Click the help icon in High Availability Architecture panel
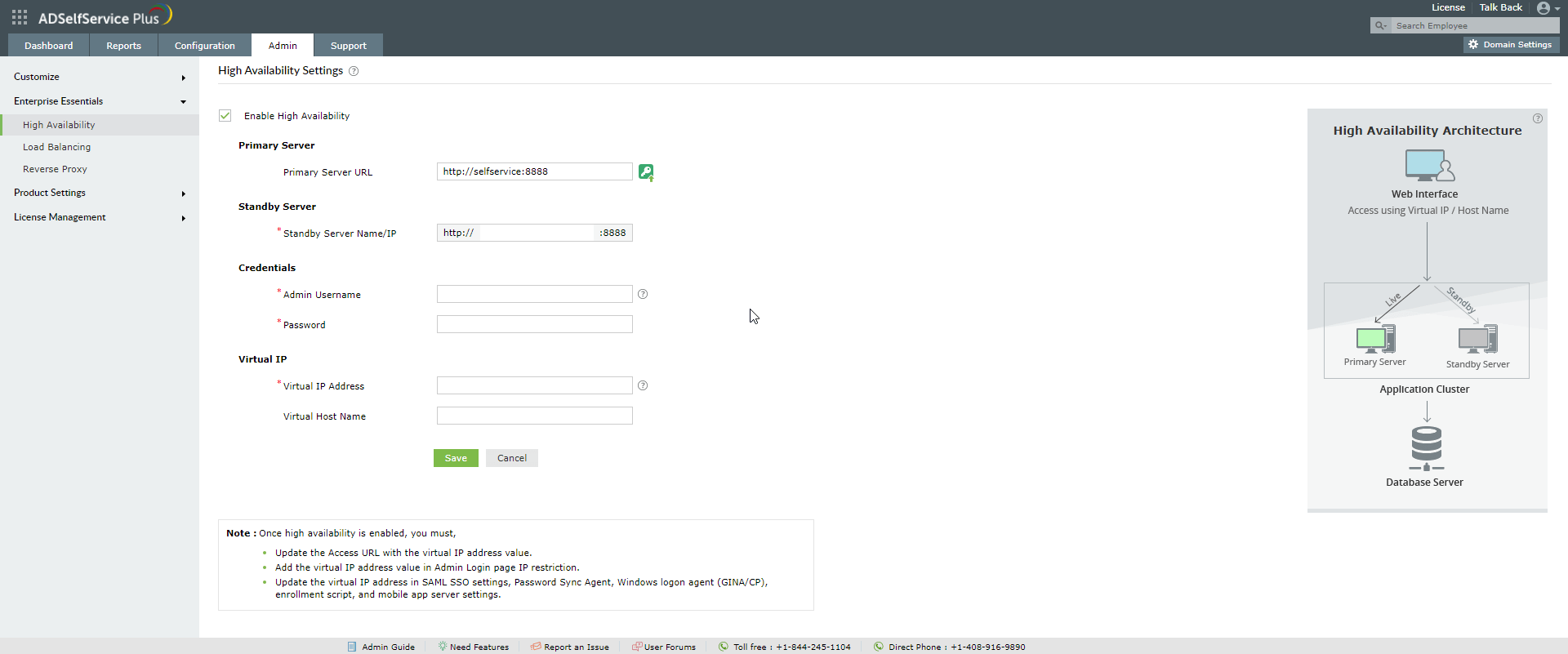 click(x=1538, y=118)
